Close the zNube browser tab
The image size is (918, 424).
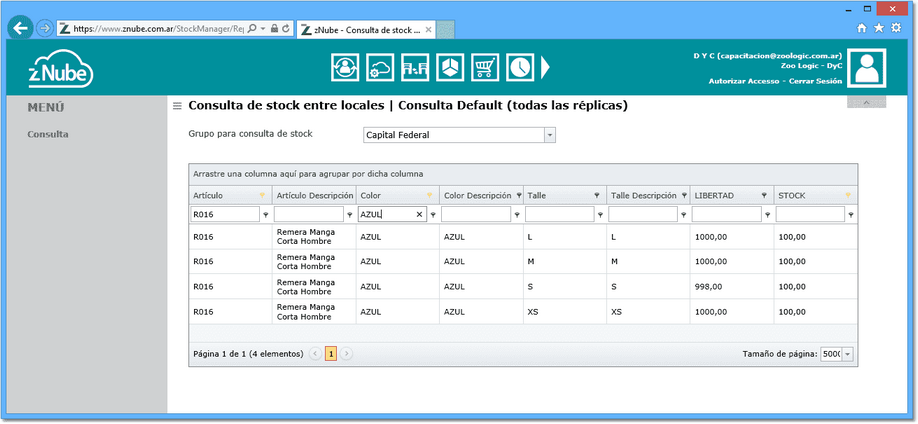[429, 30]
